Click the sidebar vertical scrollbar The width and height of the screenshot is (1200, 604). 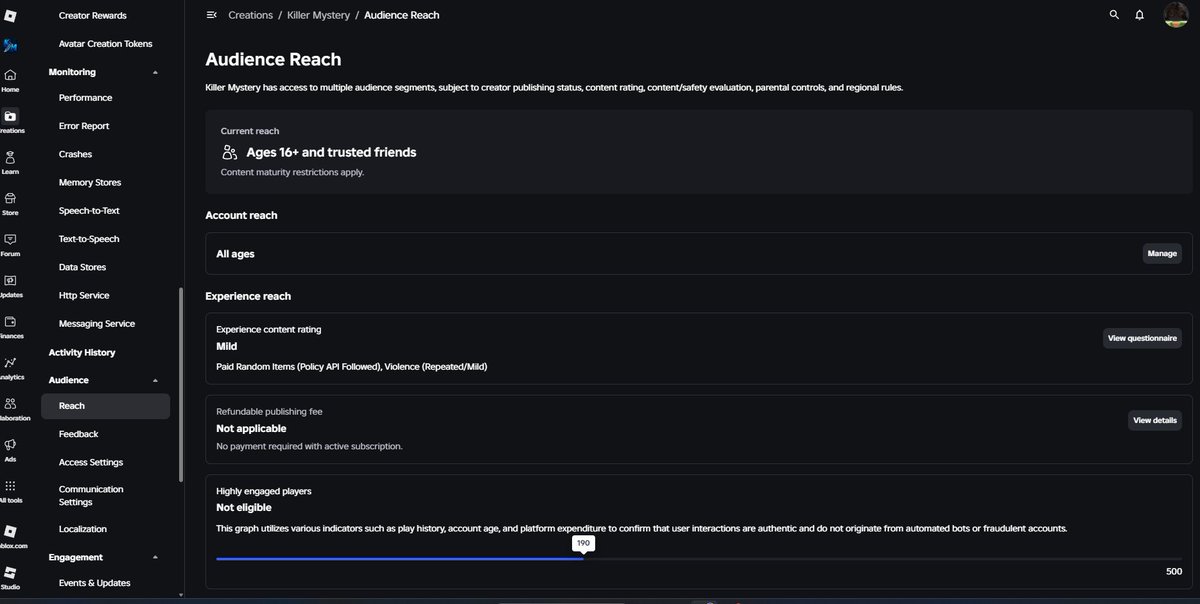[181, 386]
